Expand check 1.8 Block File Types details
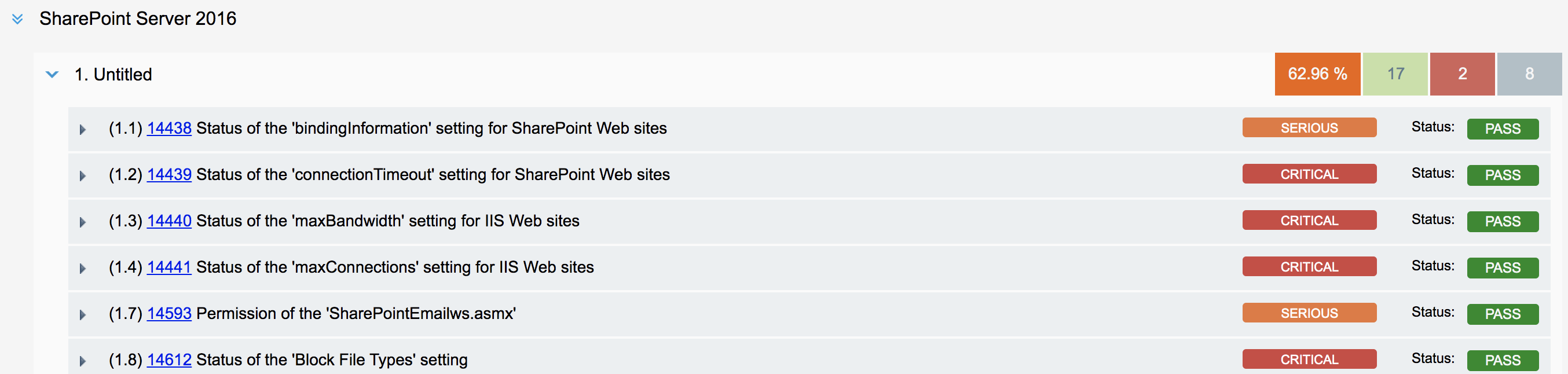The width and height of the screenshot is (1568, 374). pyautogui.click(x=83, y=360)
